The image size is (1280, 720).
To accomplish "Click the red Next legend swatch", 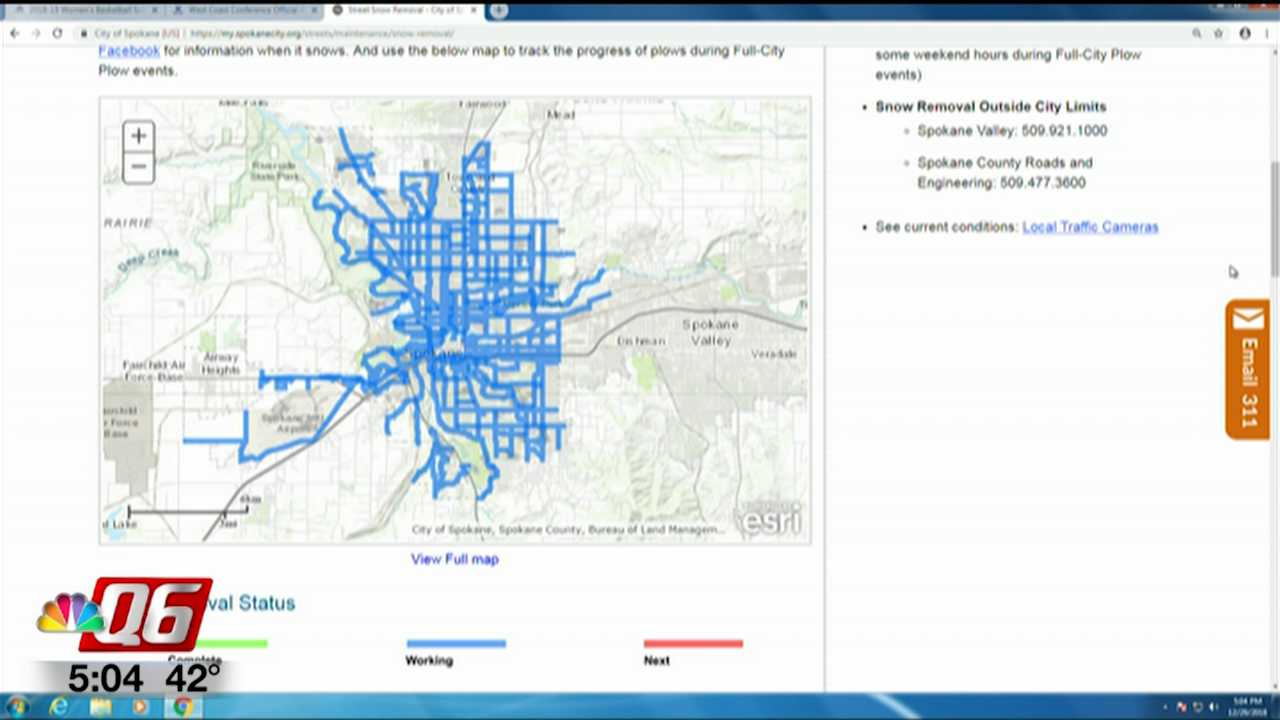I will tap(693, 644).
